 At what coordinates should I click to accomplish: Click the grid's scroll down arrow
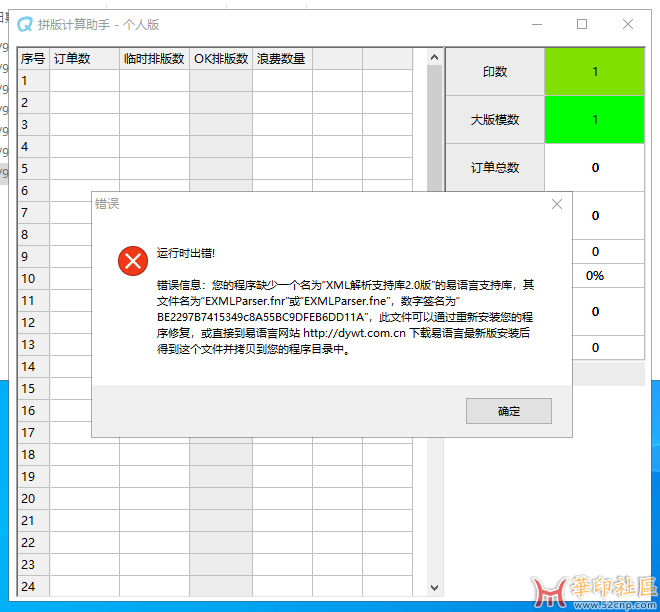click(435, 587)
